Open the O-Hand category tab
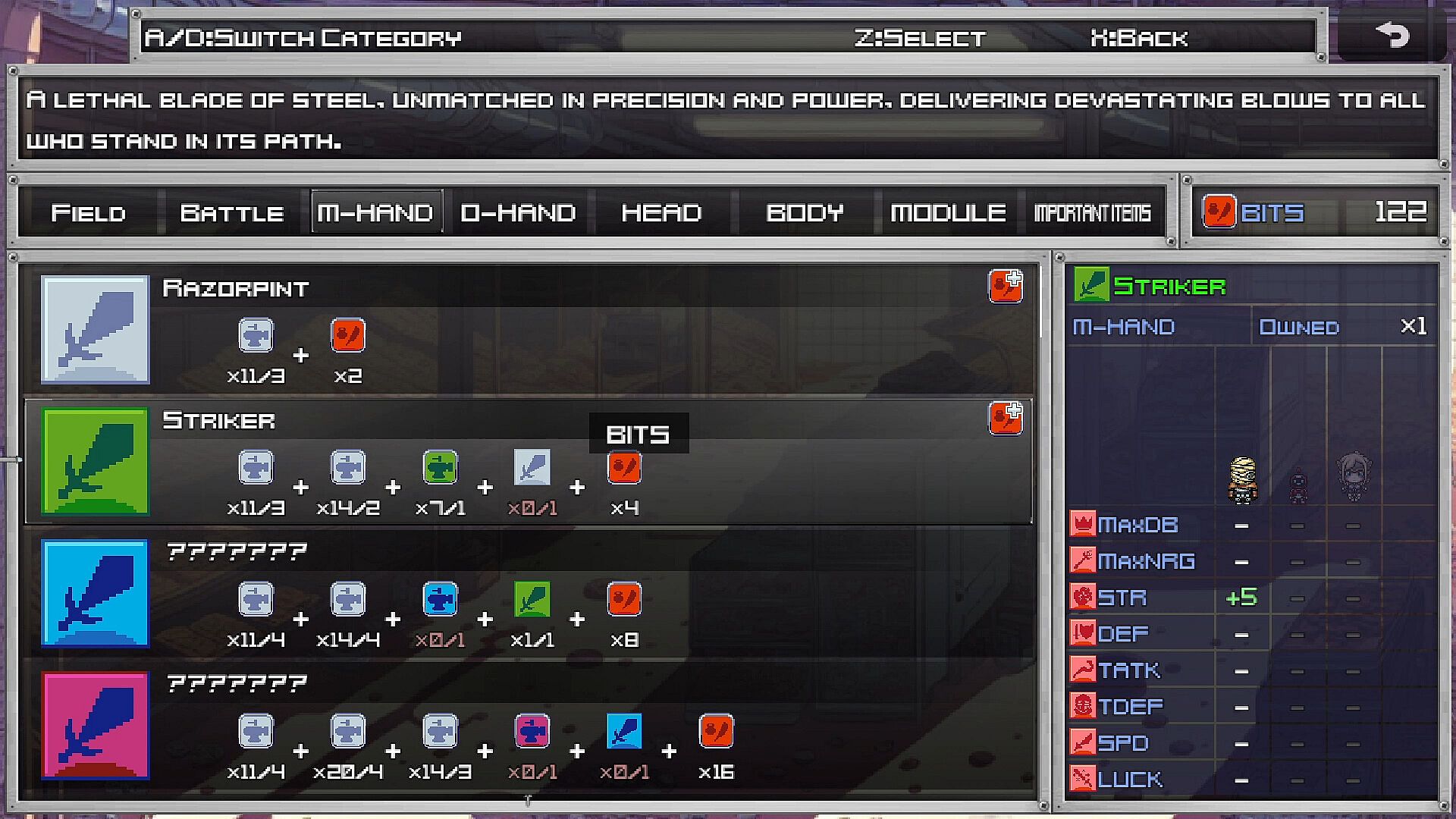1456x819 pixels. (x=518, y=213)
